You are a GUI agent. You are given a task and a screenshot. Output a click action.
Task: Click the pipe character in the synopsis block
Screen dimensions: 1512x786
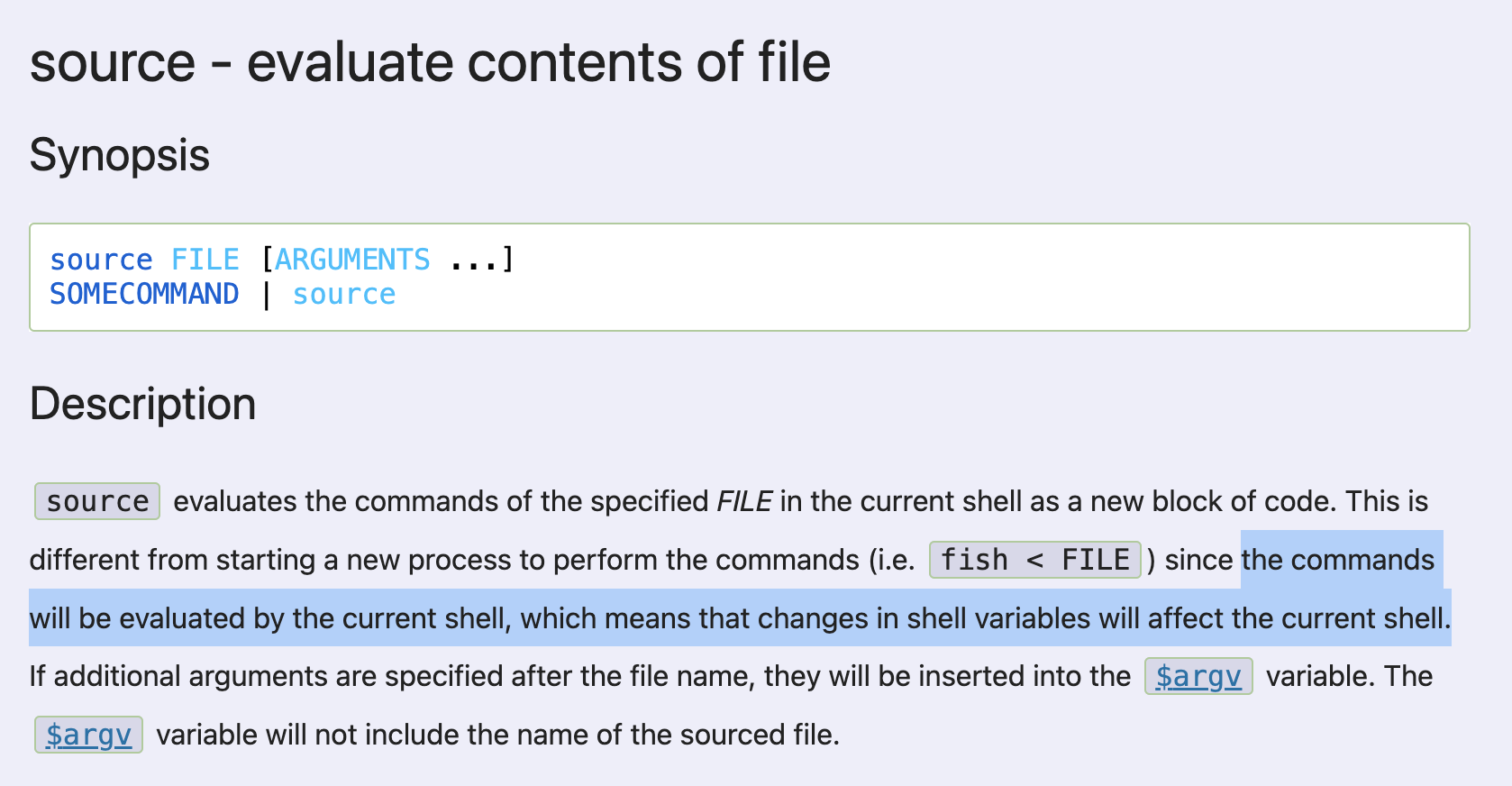click(267, 294)
